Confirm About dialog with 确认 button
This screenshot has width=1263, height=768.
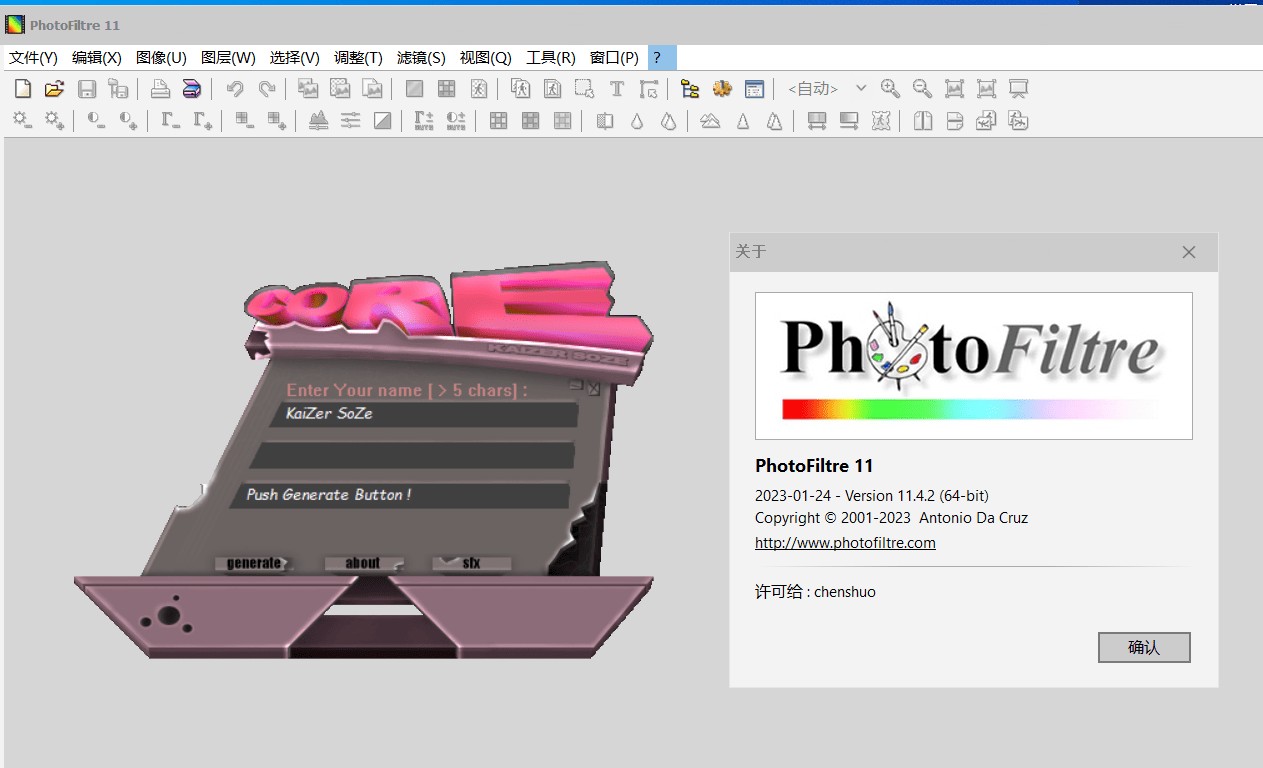coord(1144,647)
